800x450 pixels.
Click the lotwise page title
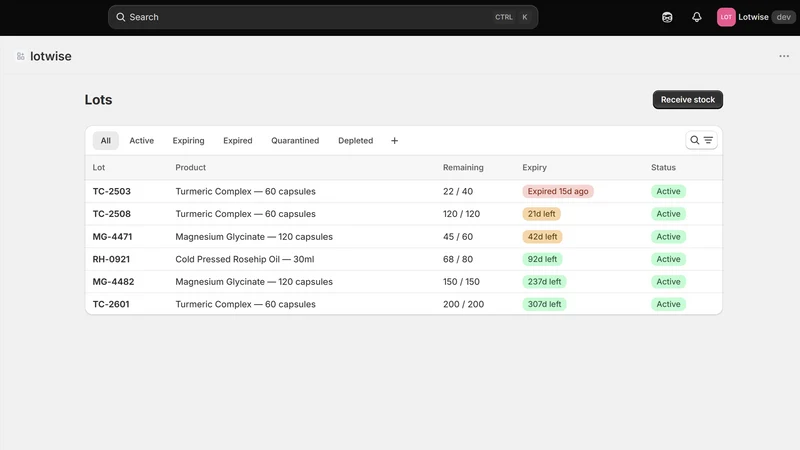51,56
